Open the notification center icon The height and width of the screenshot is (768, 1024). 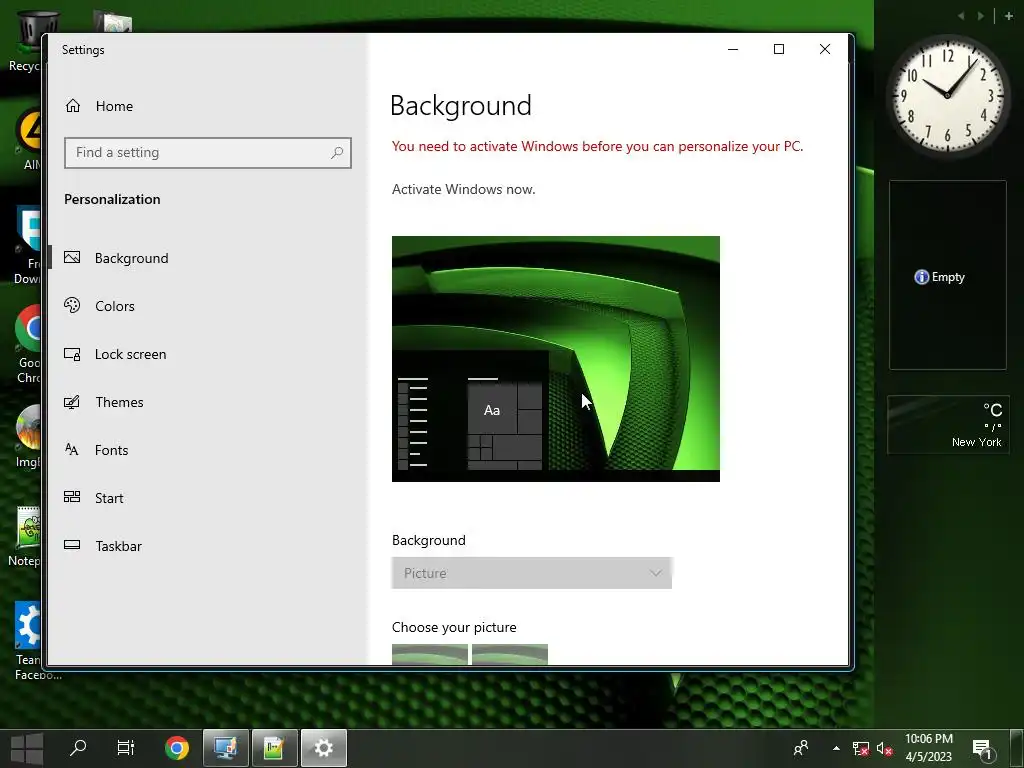tap(982, 748)
